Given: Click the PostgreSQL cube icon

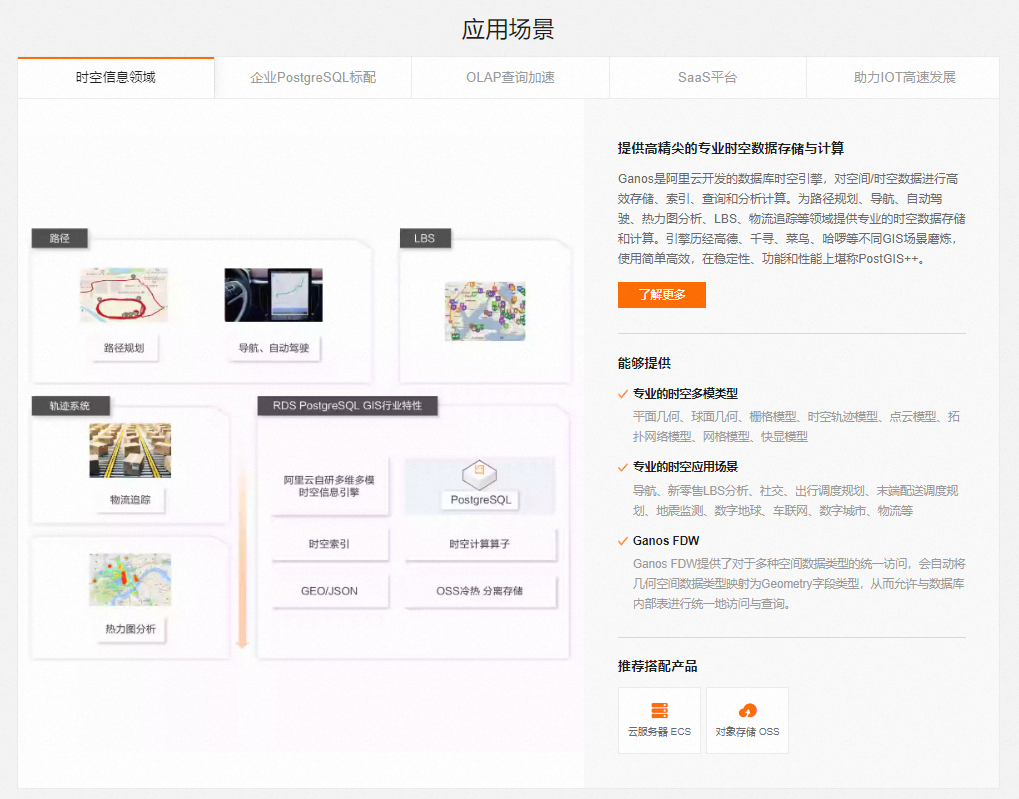Looking at the screenshot, I should tap(480, 475).
